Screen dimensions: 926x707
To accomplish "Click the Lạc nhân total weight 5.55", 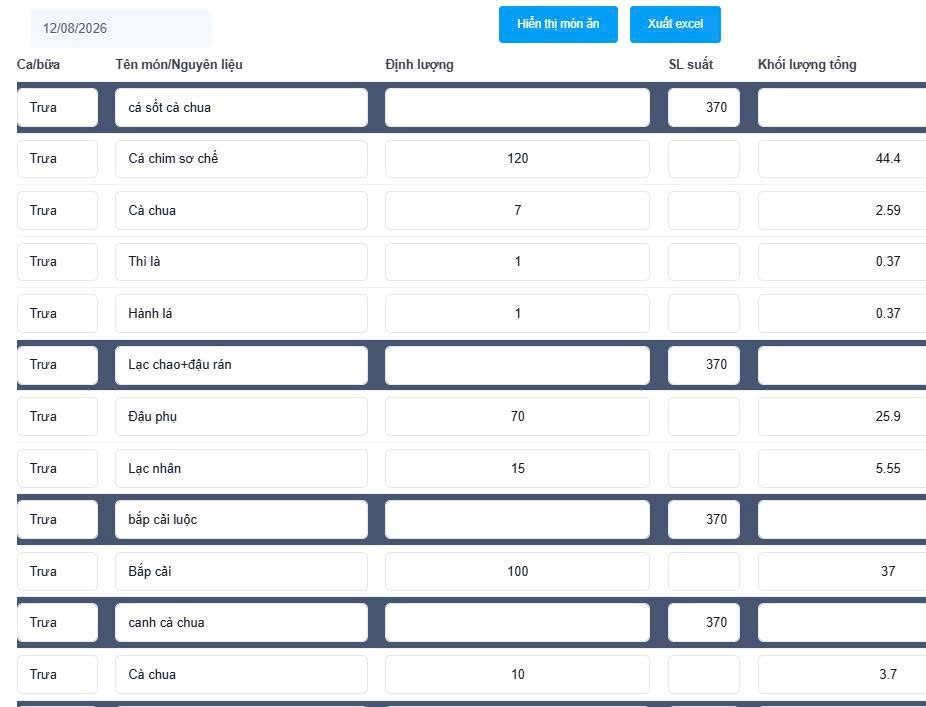I will coord(842,468).
